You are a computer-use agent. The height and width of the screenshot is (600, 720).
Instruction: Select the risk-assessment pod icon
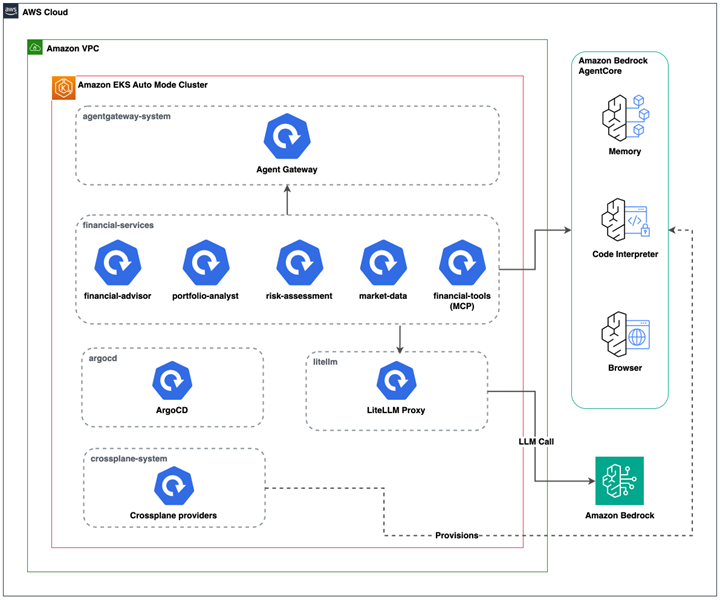point(299,263)
